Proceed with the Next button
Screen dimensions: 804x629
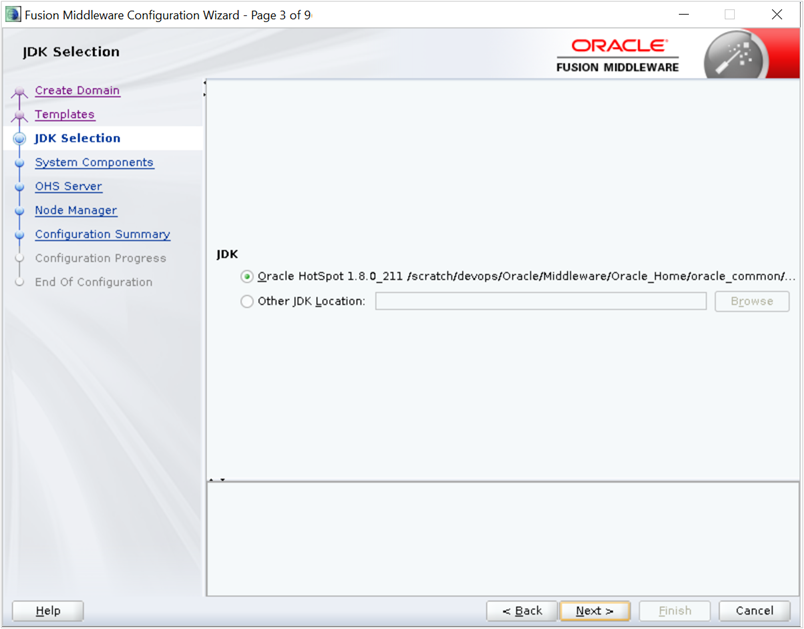click(595, 611)
